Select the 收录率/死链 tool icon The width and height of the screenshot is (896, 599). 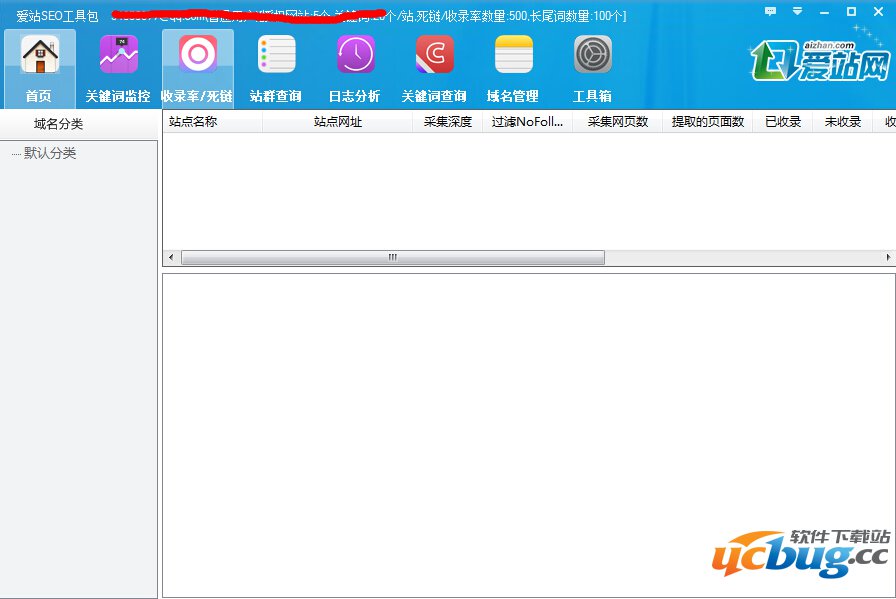(x=197, y=67)
